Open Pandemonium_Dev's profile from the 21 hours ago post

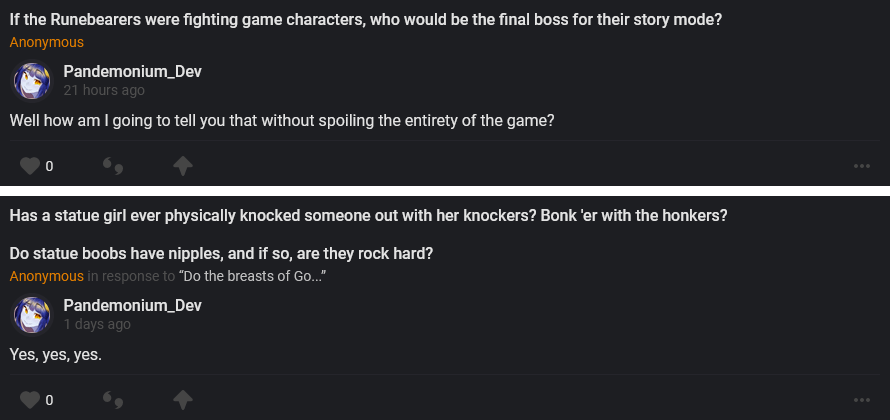133,71
